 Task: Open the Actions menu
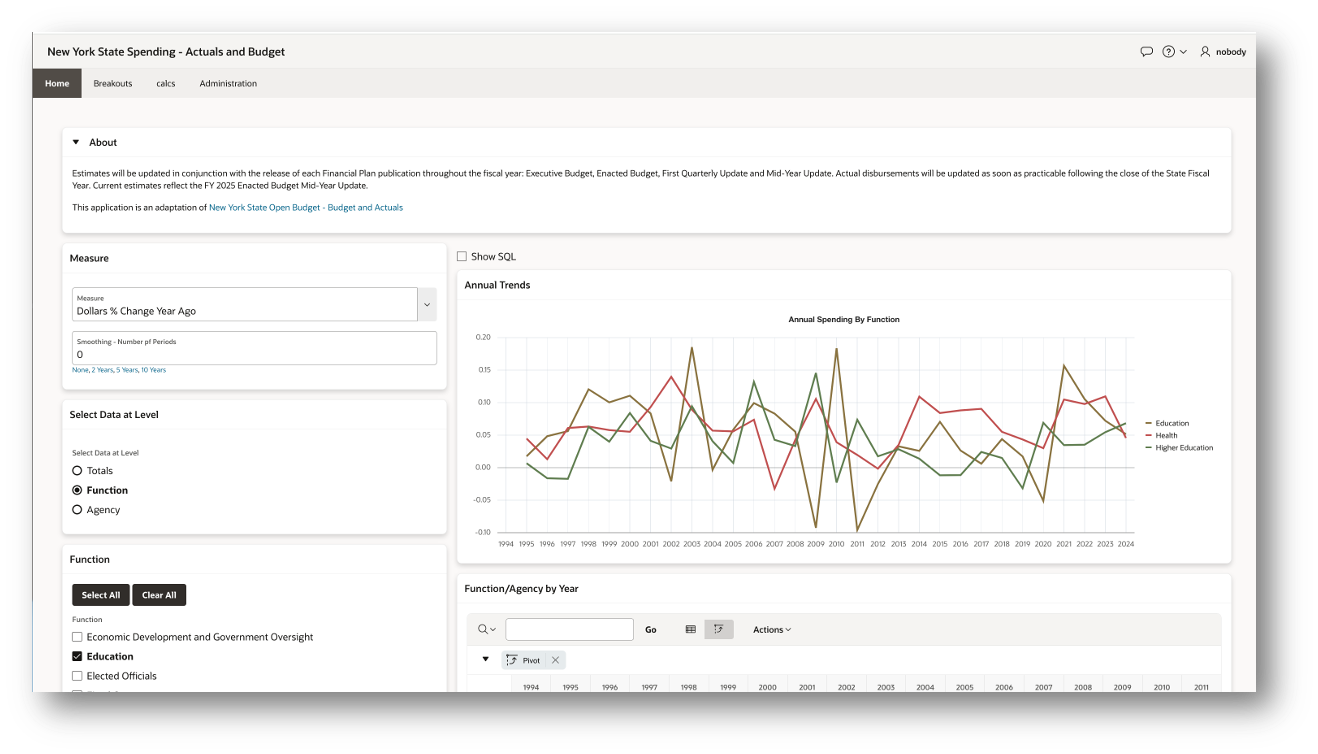click(x=772, y=629)
